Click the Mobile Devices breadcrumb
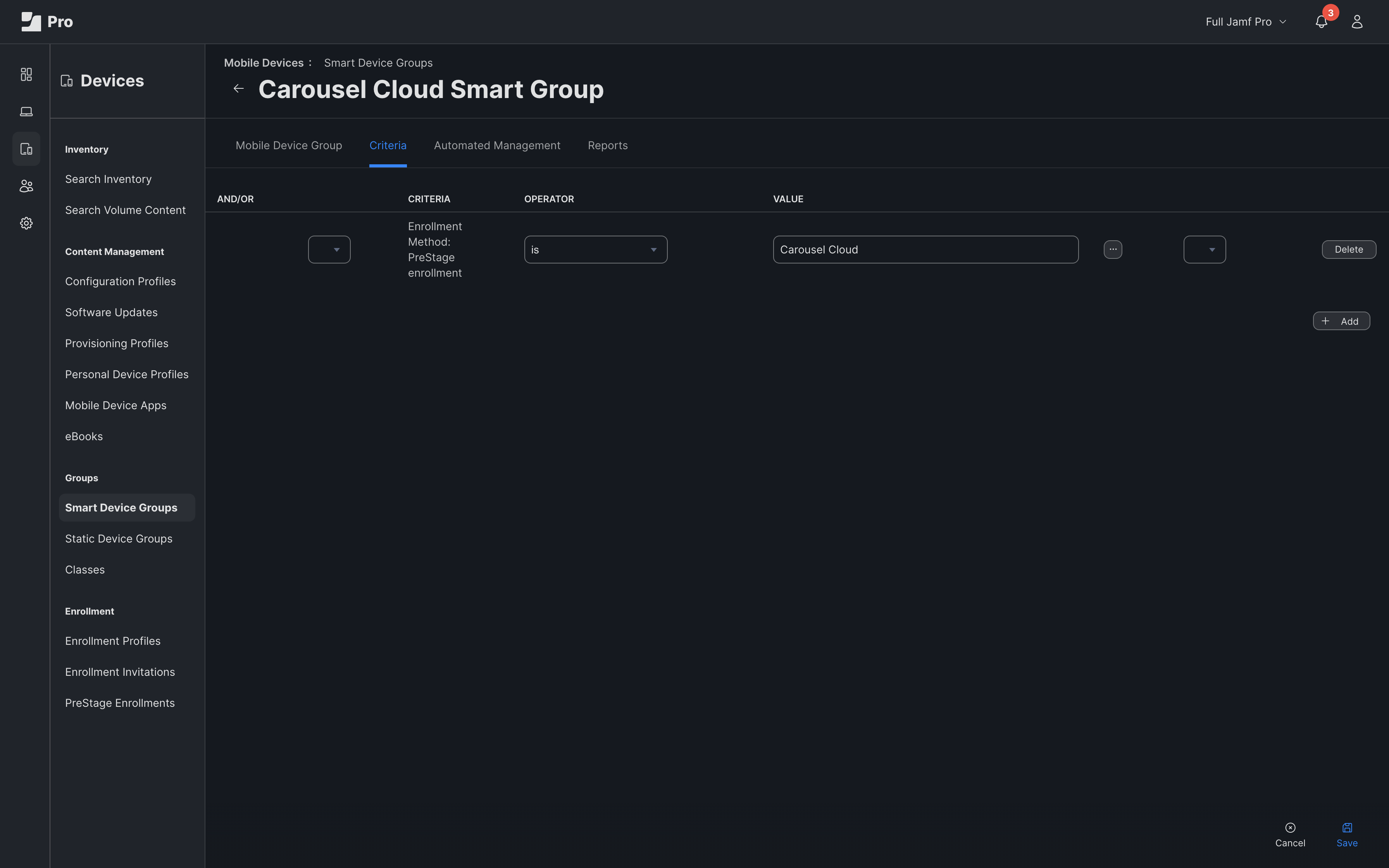1389x868 pixels. click(x=264, y=62)
